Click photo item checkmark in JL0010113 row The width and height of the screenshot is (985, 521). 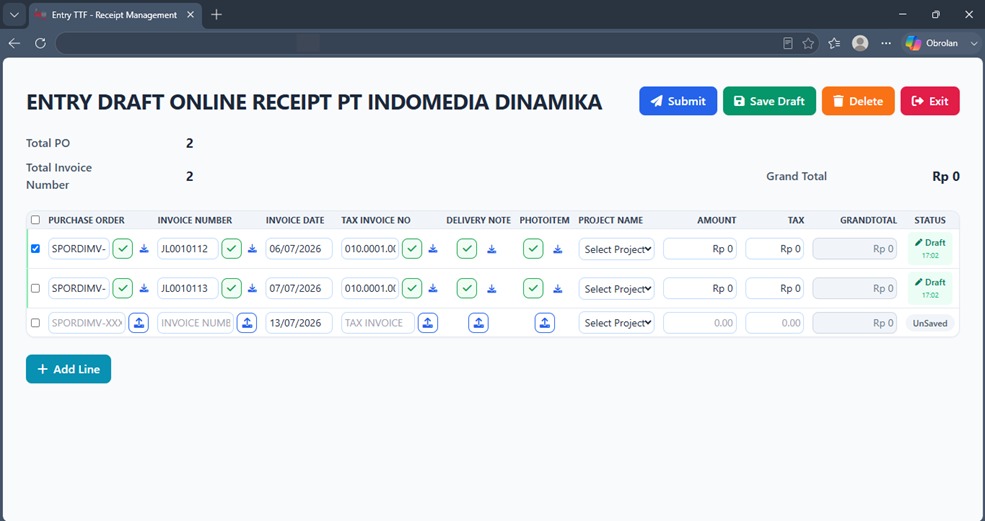click(x=533, y=288)
